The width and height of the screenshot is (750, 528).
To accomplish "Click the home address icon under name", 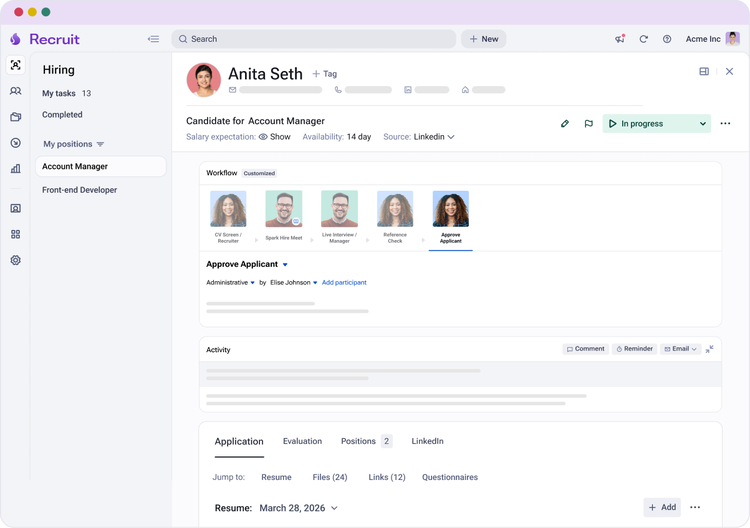I will pos(465,89).
